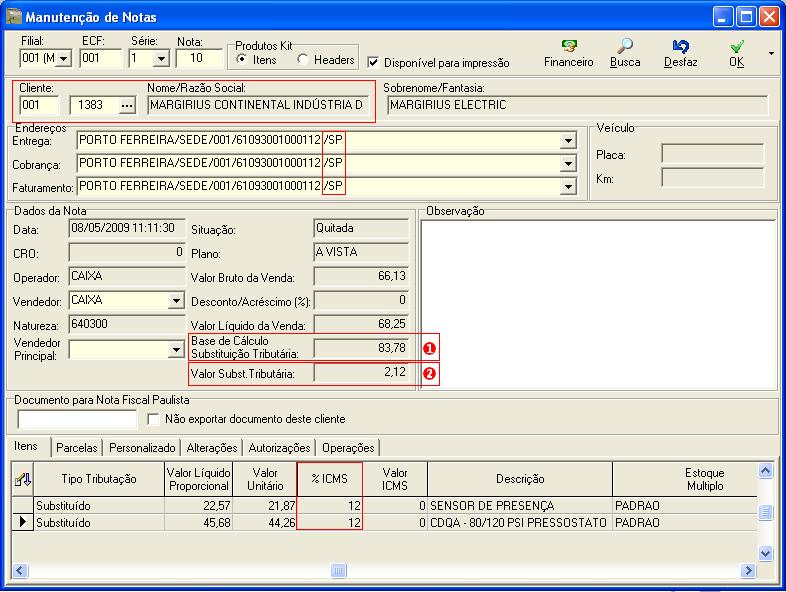
Task: Confirm with the OK checkmark icon
Action: point(736,47)
